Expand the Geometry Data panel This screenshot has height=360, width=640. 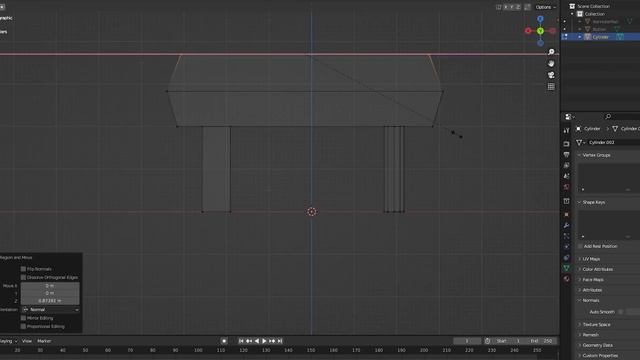coord(579,345)
